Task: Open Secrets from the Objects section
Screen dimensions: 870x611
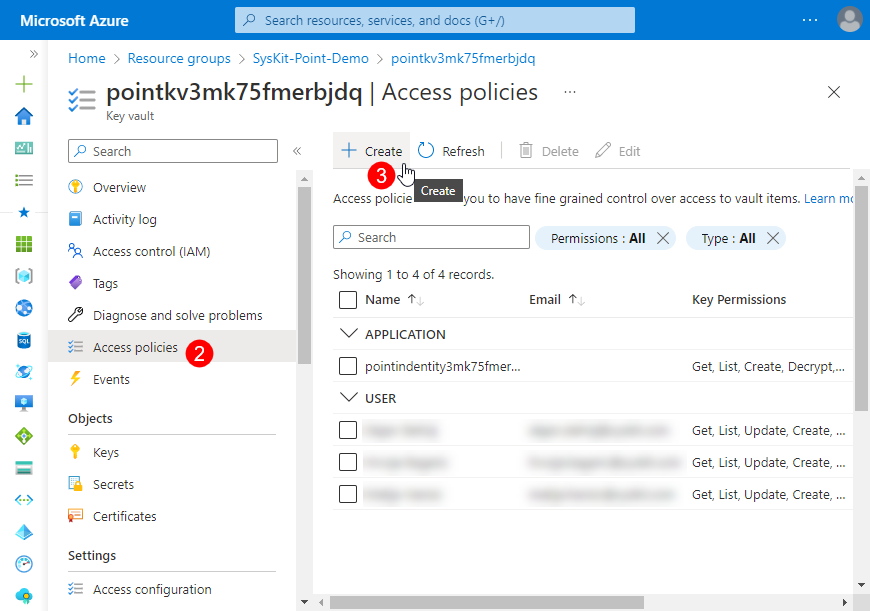Action: click(x=112, y=484)
